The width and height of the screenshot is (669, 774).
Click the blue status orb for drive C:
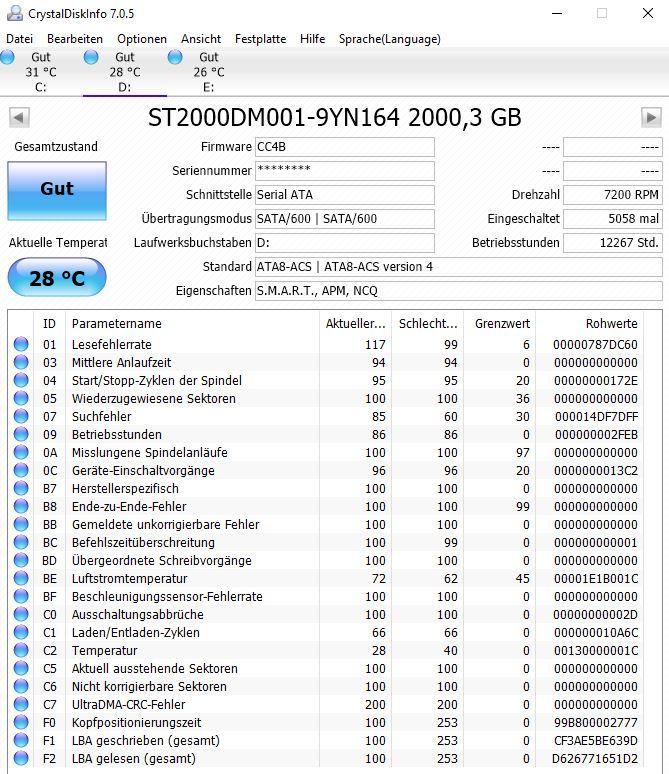(x=7, y=57)
